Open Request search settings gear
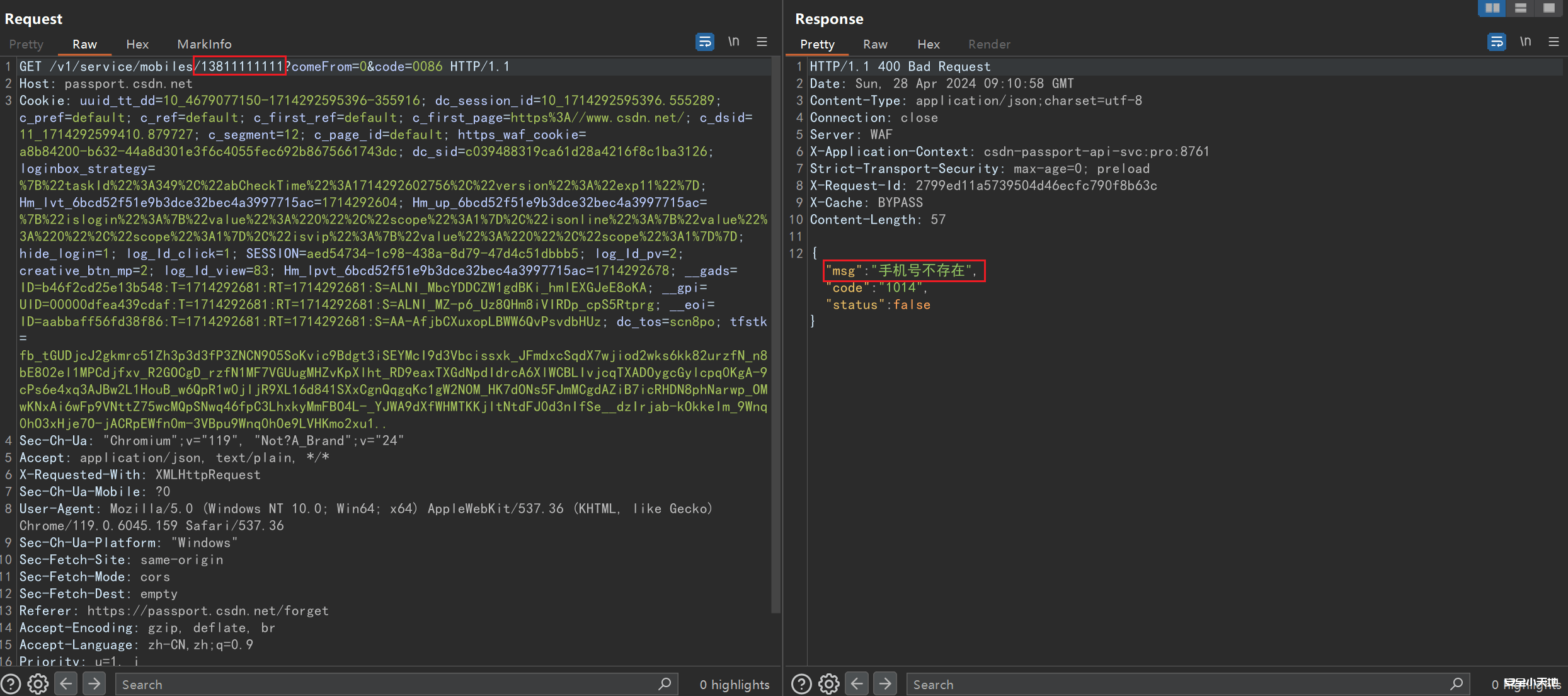The height and width of the screenshot is (696, 1568). pos(38,684)
